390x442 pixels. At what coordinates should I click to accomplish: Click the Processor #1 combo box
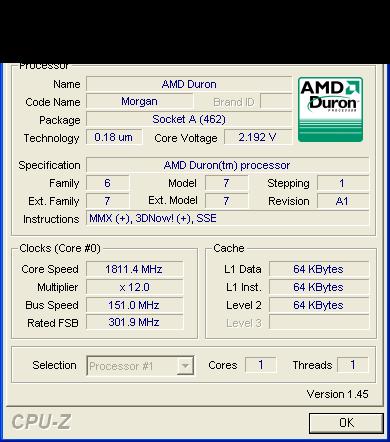click(140, 366)
